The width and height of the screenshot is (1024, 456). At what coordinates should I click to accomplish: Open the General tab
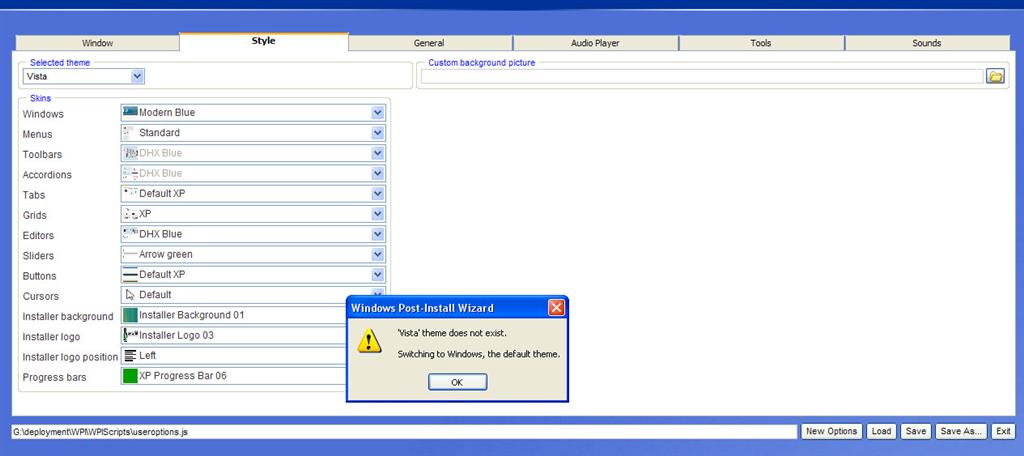click(x=430, y=43)
